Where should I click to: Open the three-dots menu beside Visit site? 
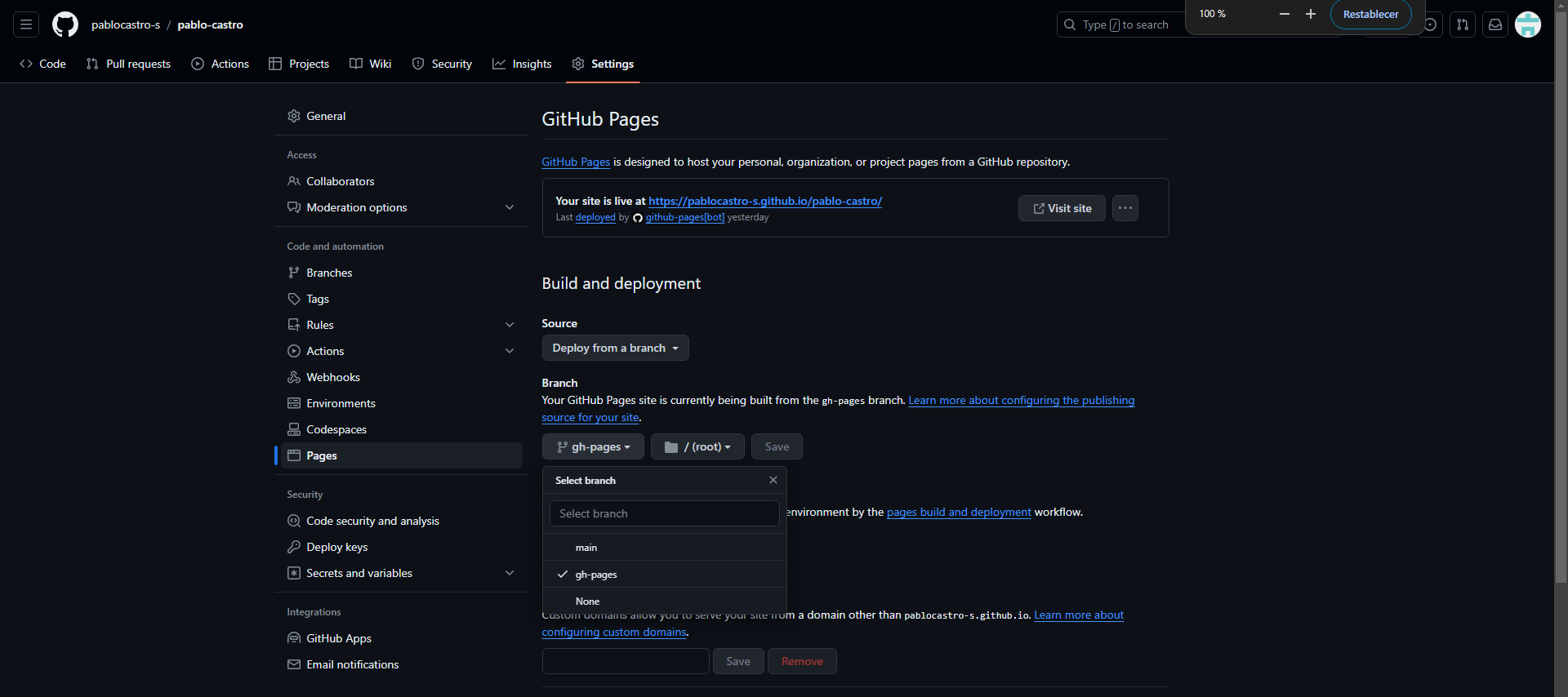[1125, 208]
